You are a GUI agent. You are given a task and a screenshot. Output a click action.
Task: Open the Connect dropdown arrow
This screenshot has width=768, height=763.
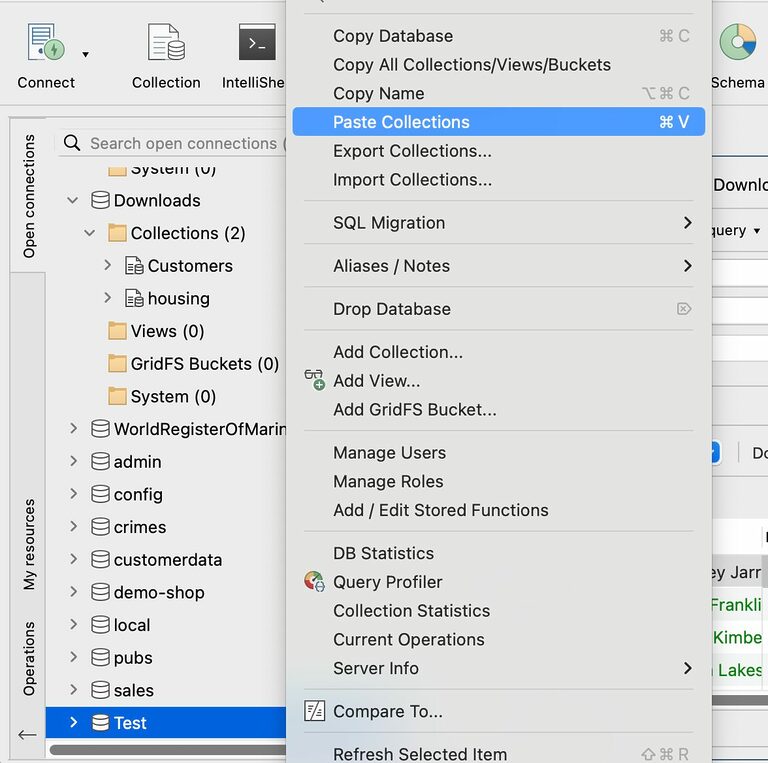coord(85,55)
